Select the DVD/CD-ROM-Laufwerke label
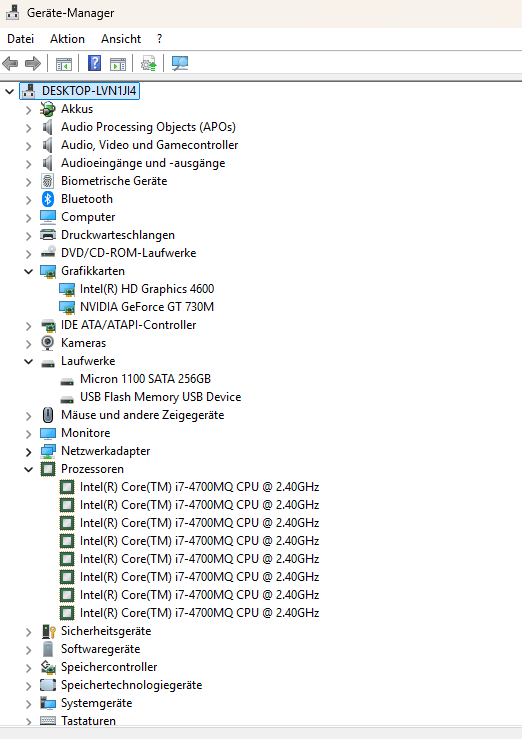Image resolution: width=522 pixels, height=739 pixels. coord(128,253)
